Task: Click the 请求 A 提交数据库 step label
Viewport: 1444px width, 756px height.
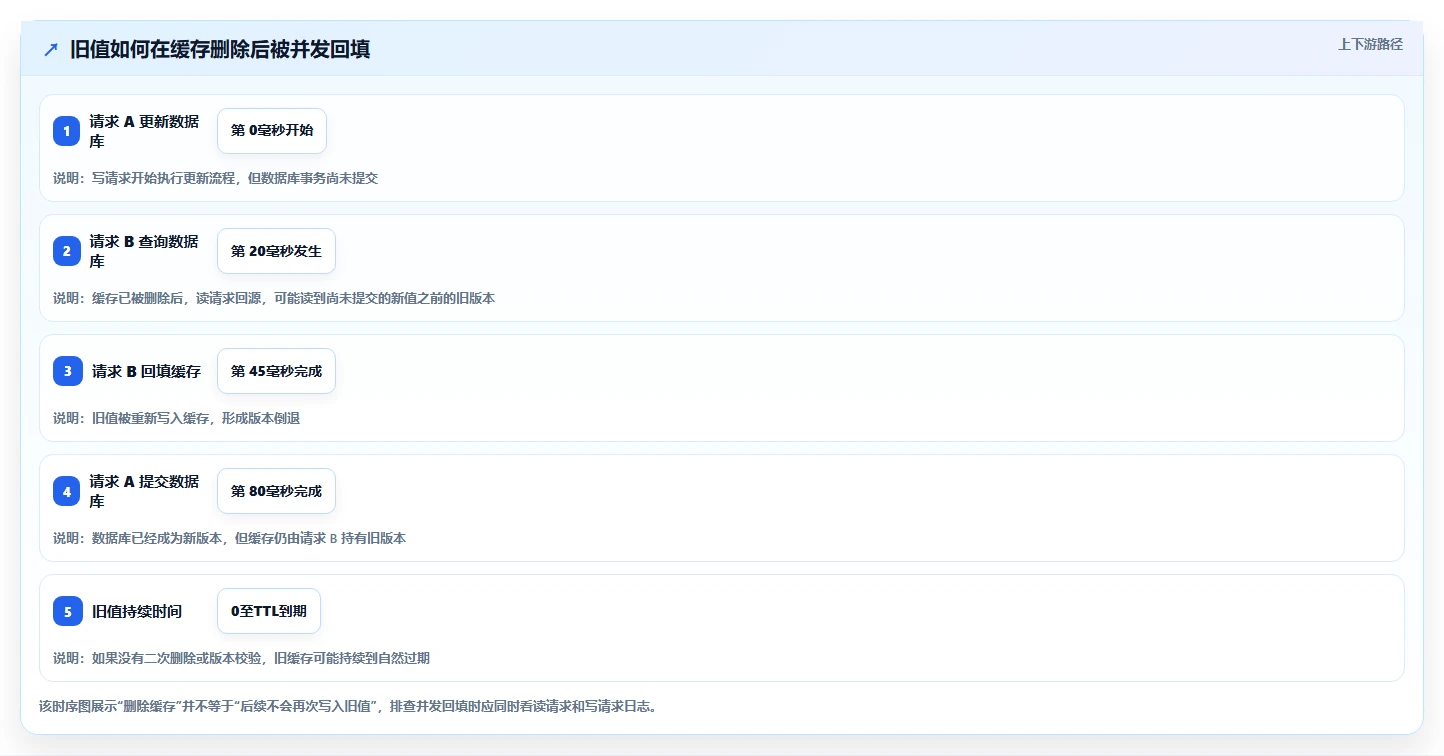Action: pos(144,491)
